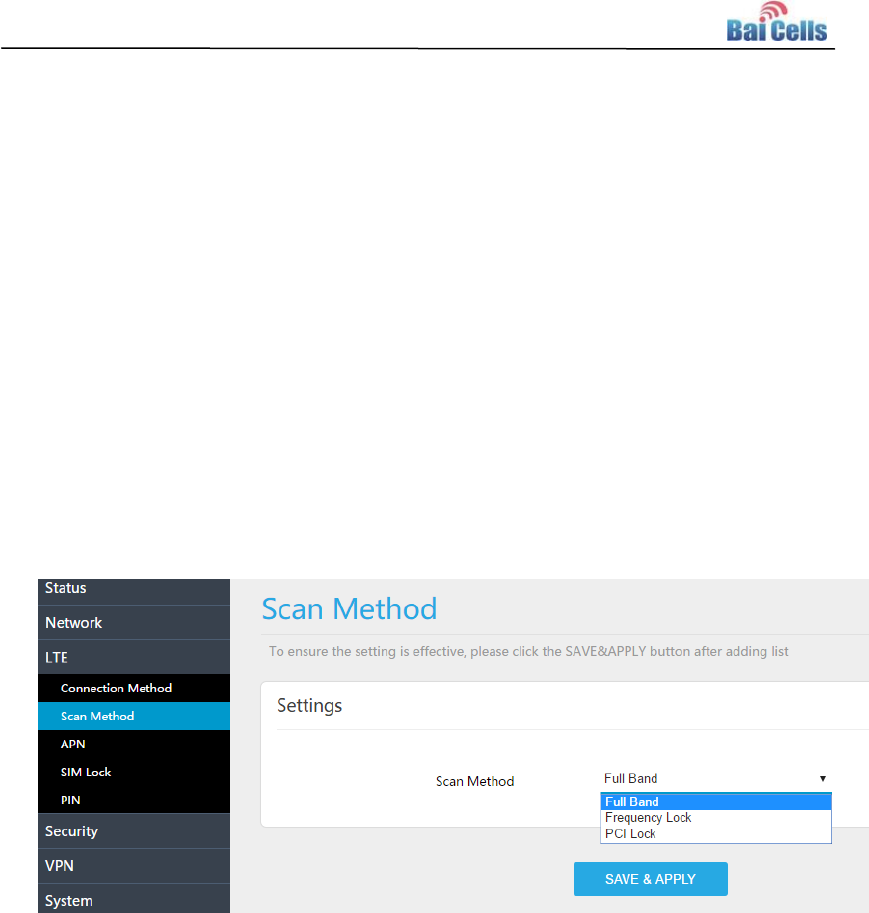Click the Settings section title
This screenshot has width=869, height=913.
(x=309, y=706)
